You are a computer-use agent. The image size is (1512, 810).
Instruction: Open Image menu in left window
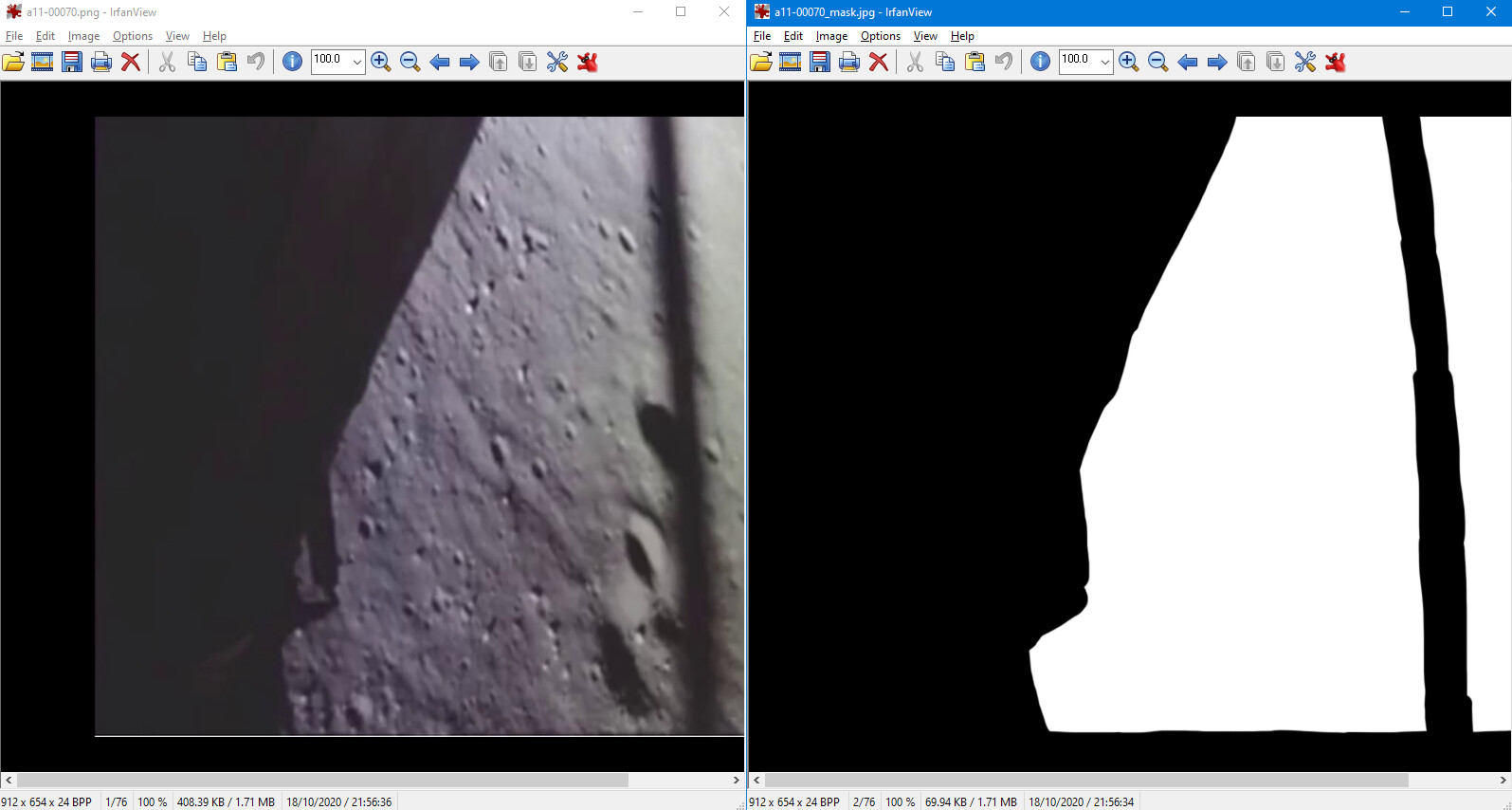83,36
